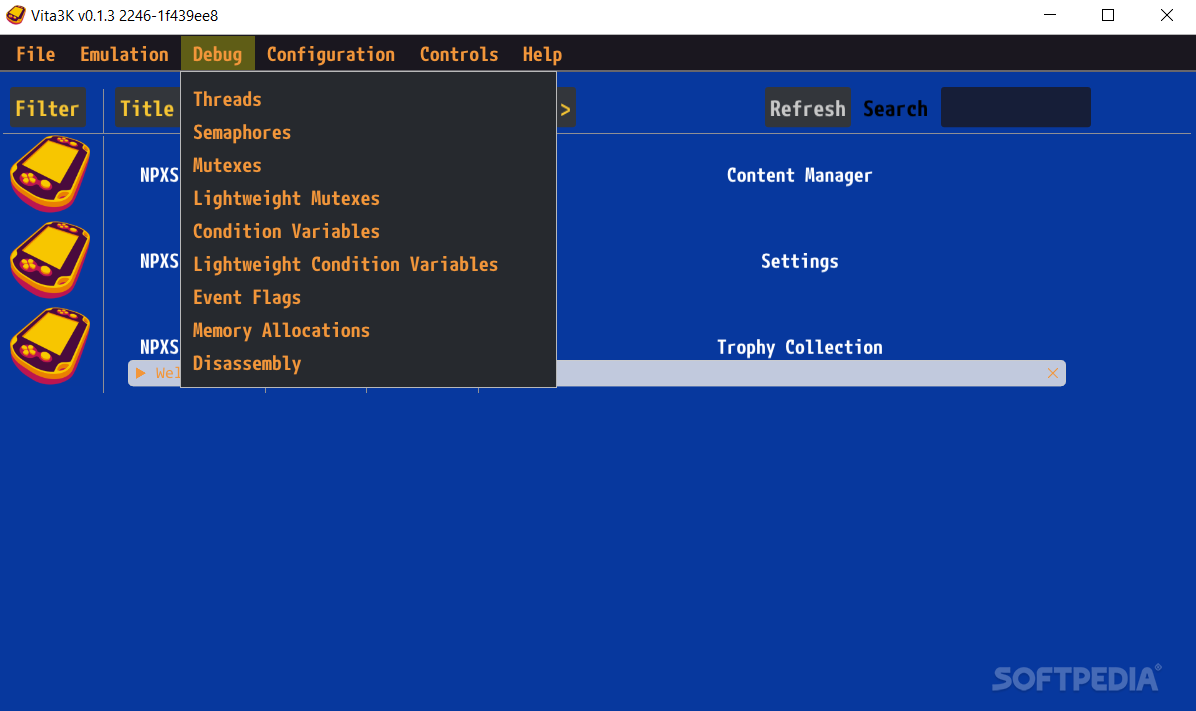Screen dimensions: 1196x711
Task: Click the orange arrow button beside the menu
Action: click(565, 108)
